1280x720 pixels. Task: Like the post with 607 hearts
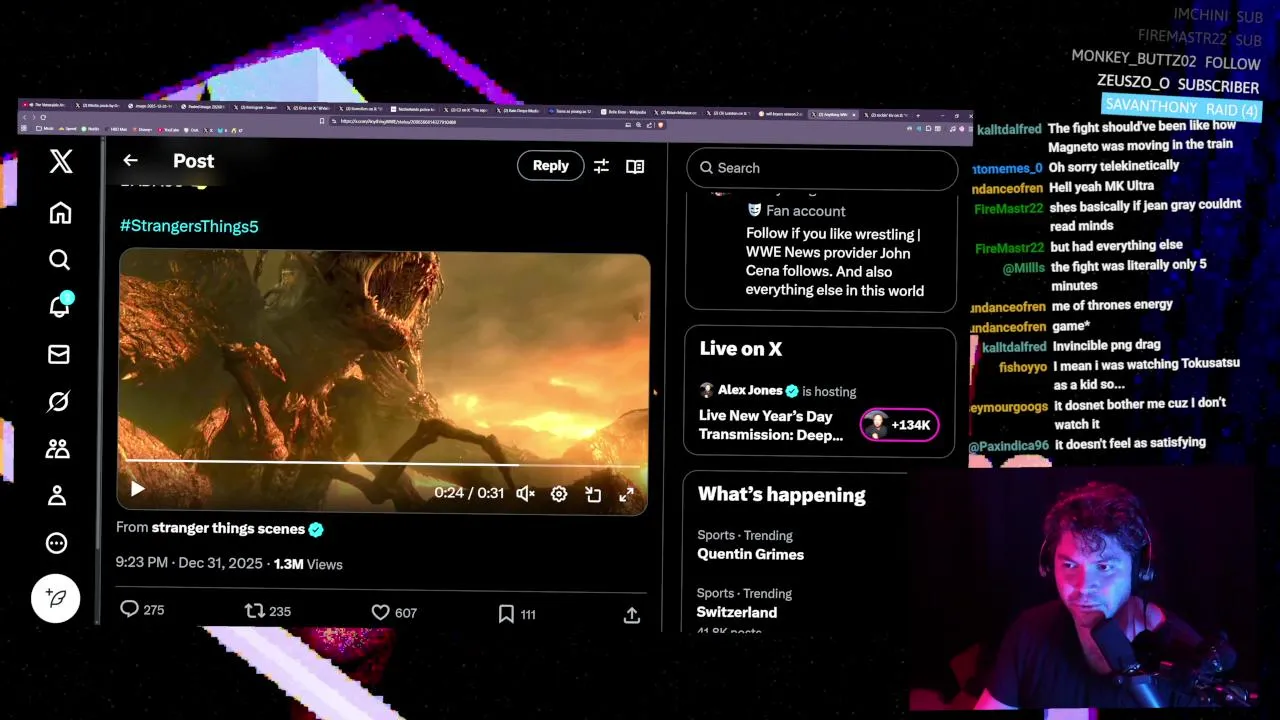pyautogui.click(x=394, y=613)
